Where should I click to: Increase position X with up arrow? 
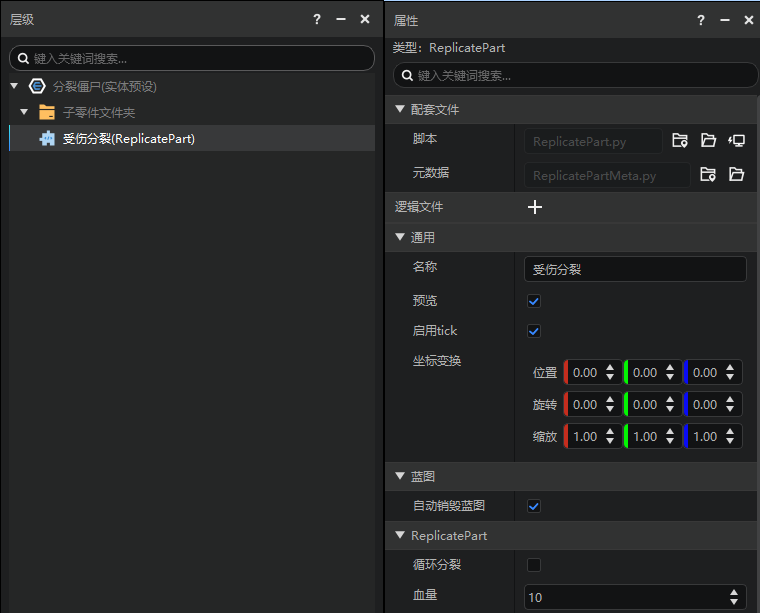click(610, 367)
